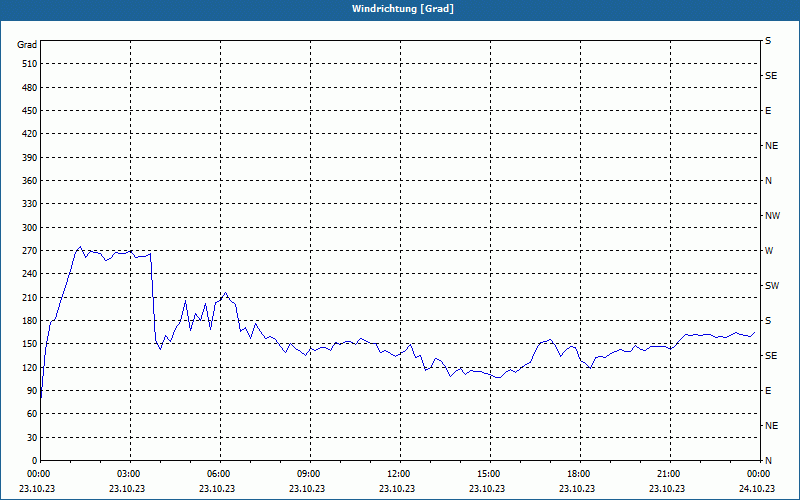Click the 23.10.23 date under 06:00
800x500 pixels.
[217, 489]
